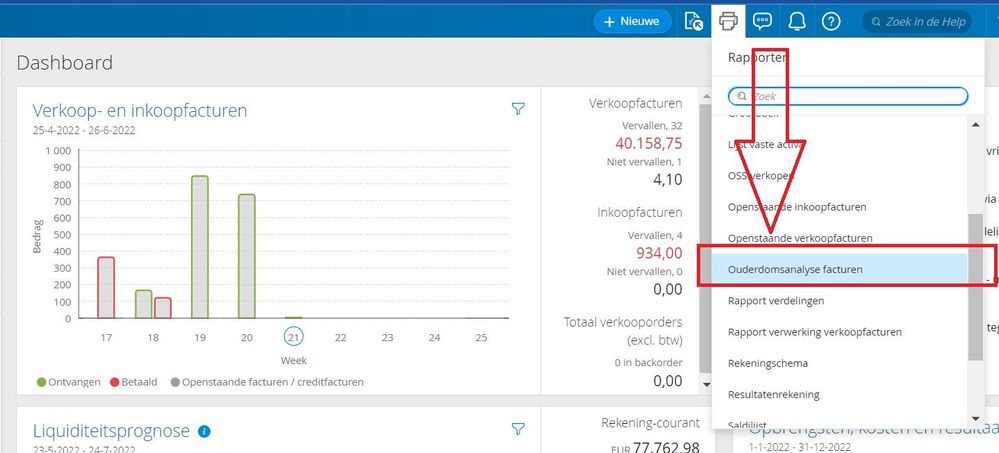Filter the Verkoop- en inkoopfacturen chart
This screenshot has height=453, width=999.
pos(518,109)
